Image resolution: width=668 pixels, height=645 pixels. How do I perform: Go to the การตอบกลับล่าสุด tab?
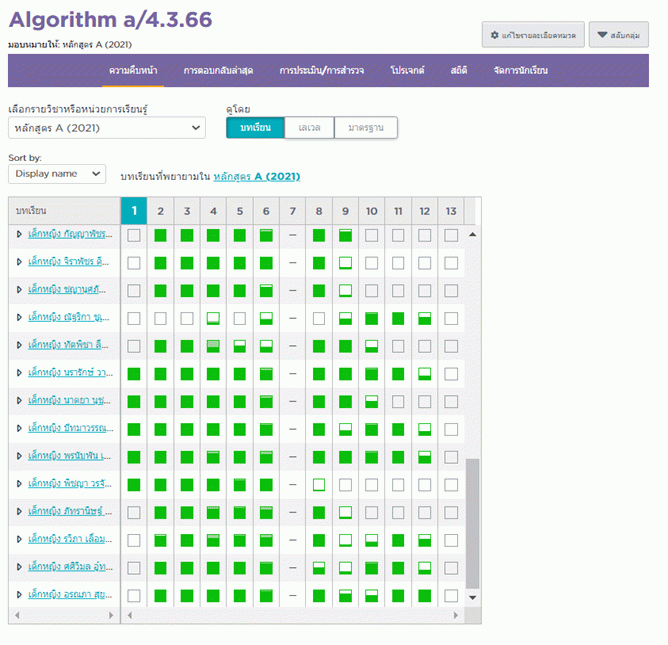pyautogui.click(x=217, y=71)
